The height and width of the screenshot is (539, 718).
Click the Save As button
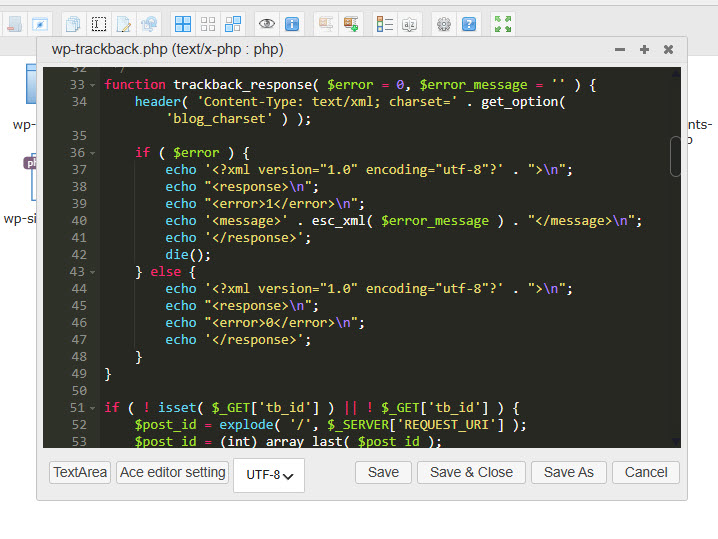coord(569,472)
